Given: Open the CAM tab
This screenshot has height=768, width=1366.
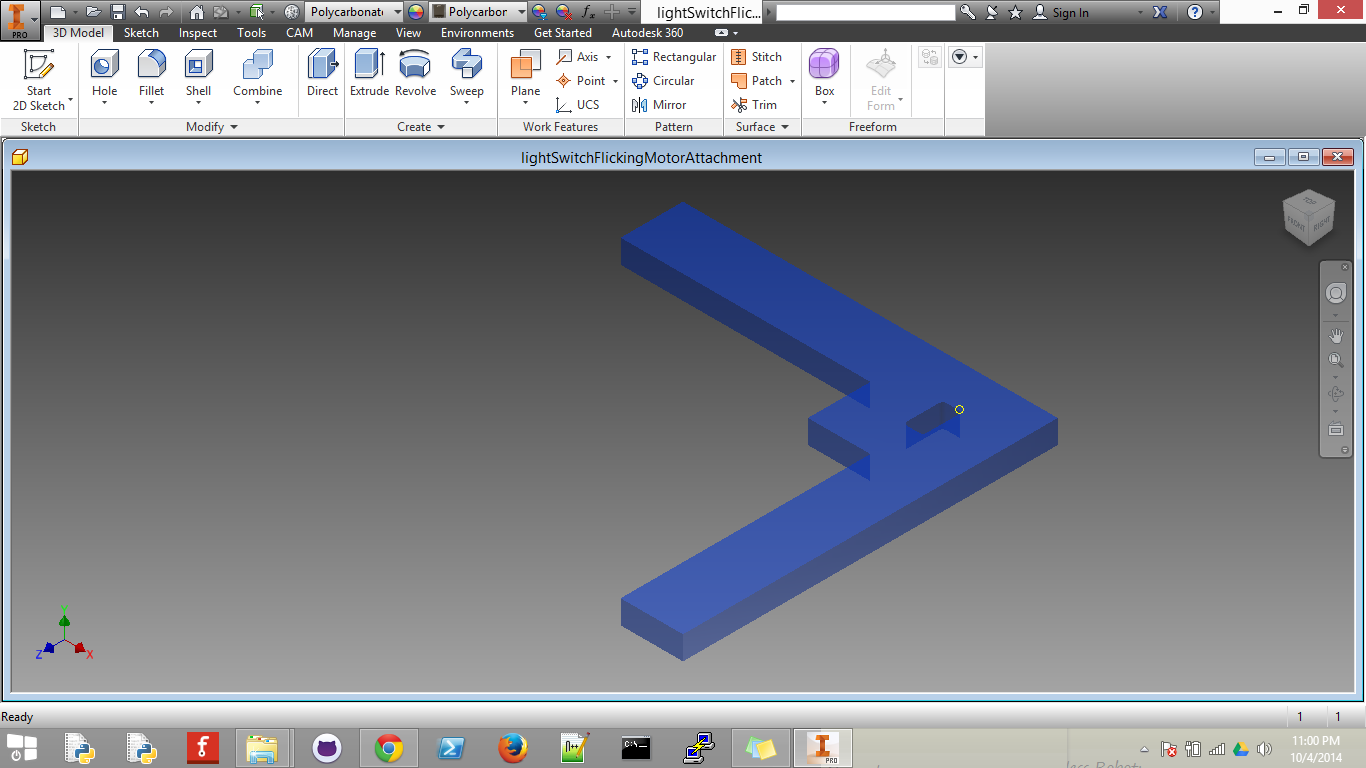Looking at the screenshot, I should (300, 33).
